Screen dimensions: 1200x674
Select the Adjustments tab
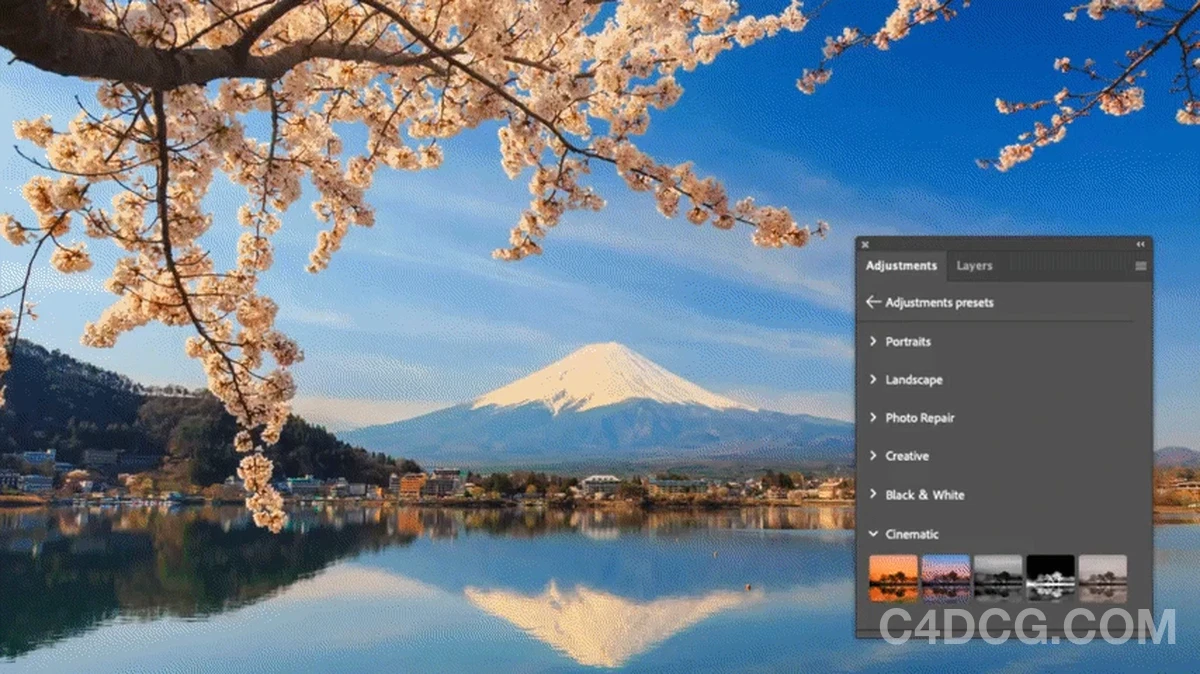pos(901,266)
